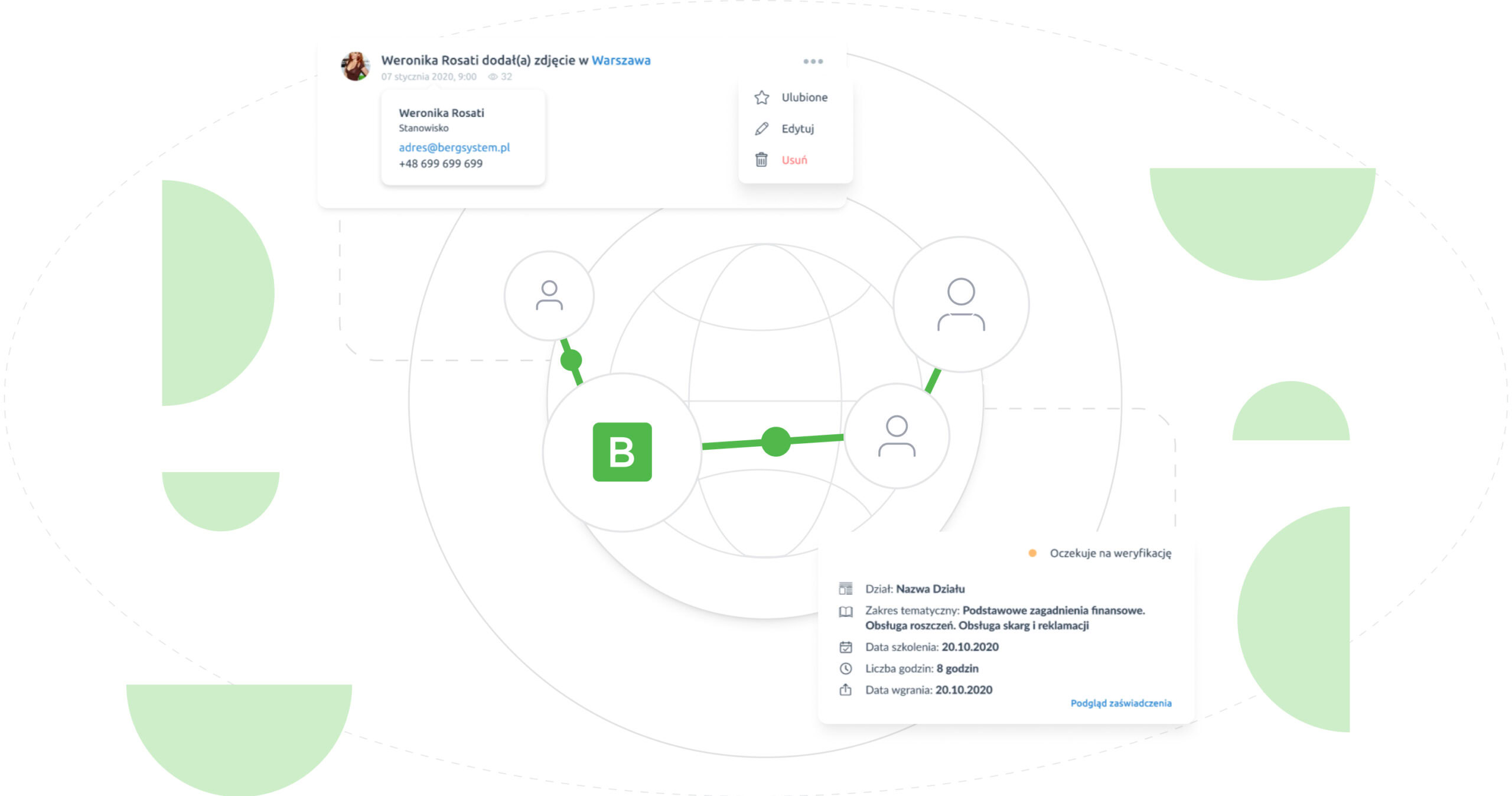Click the Usuń delete option
Viewport: 1512px width, 796px height.
[793, 159]
